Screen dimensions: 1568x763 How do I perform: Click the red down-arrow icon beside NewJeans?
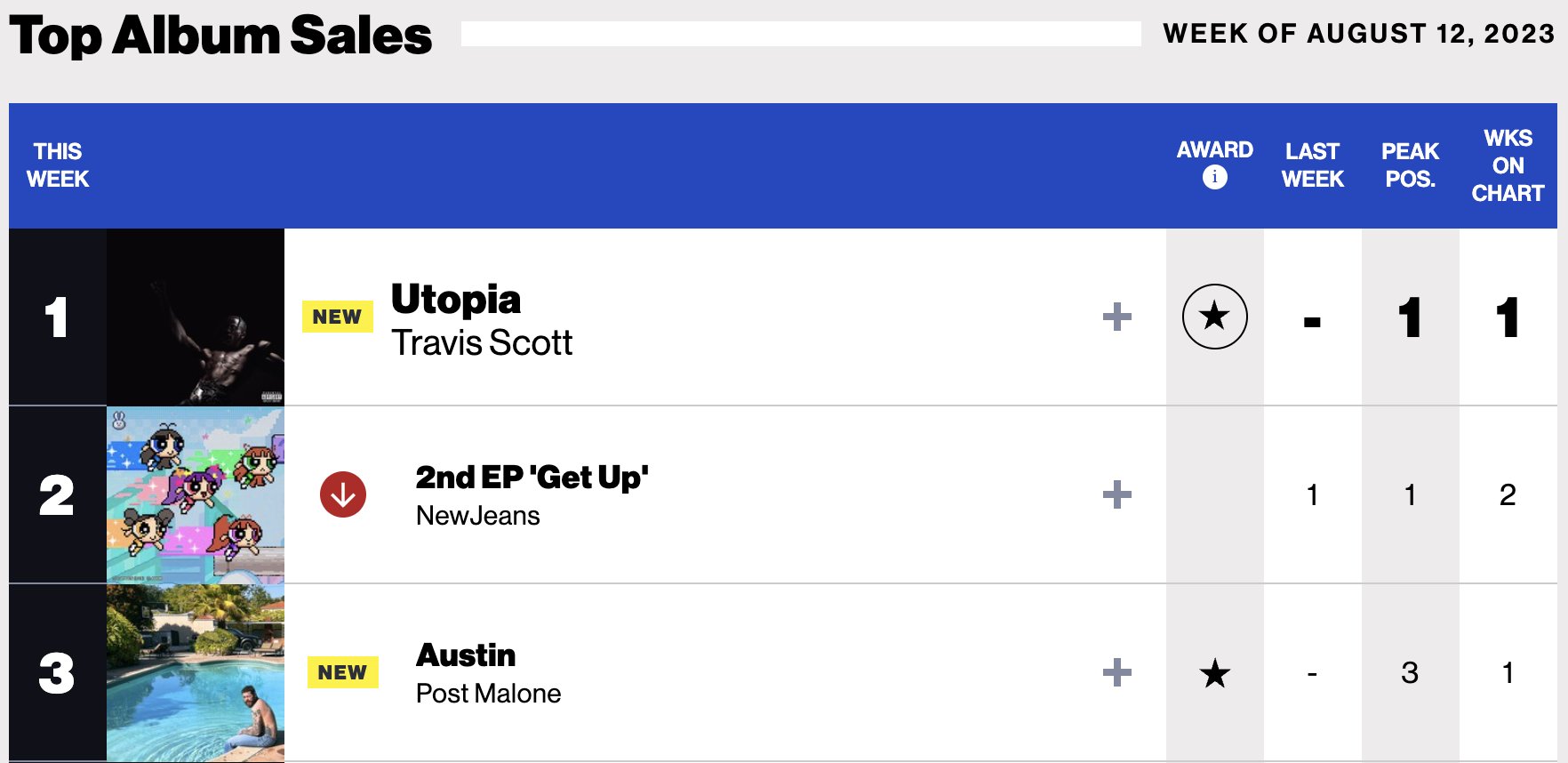343,494
